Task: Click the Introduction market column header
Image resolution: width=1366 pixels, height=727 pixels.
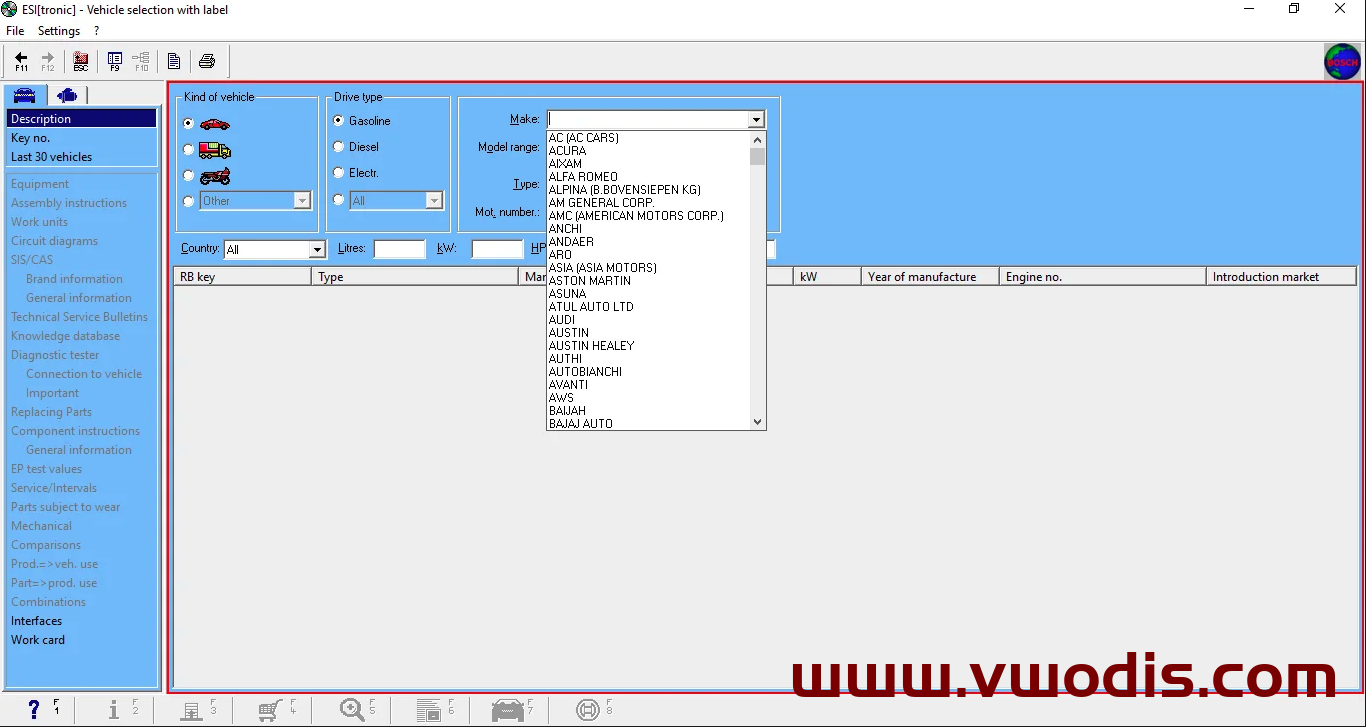Action: (1281, 277)
